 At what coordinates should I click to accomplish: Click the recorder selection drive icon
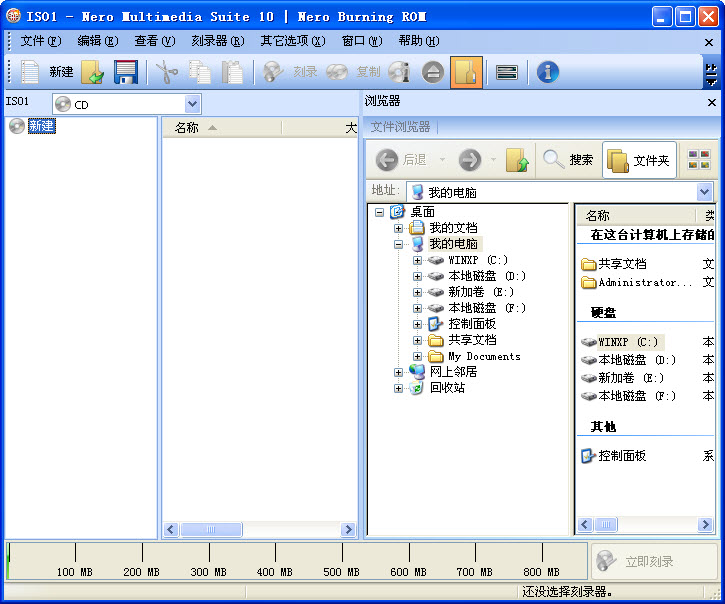point(507,72)
